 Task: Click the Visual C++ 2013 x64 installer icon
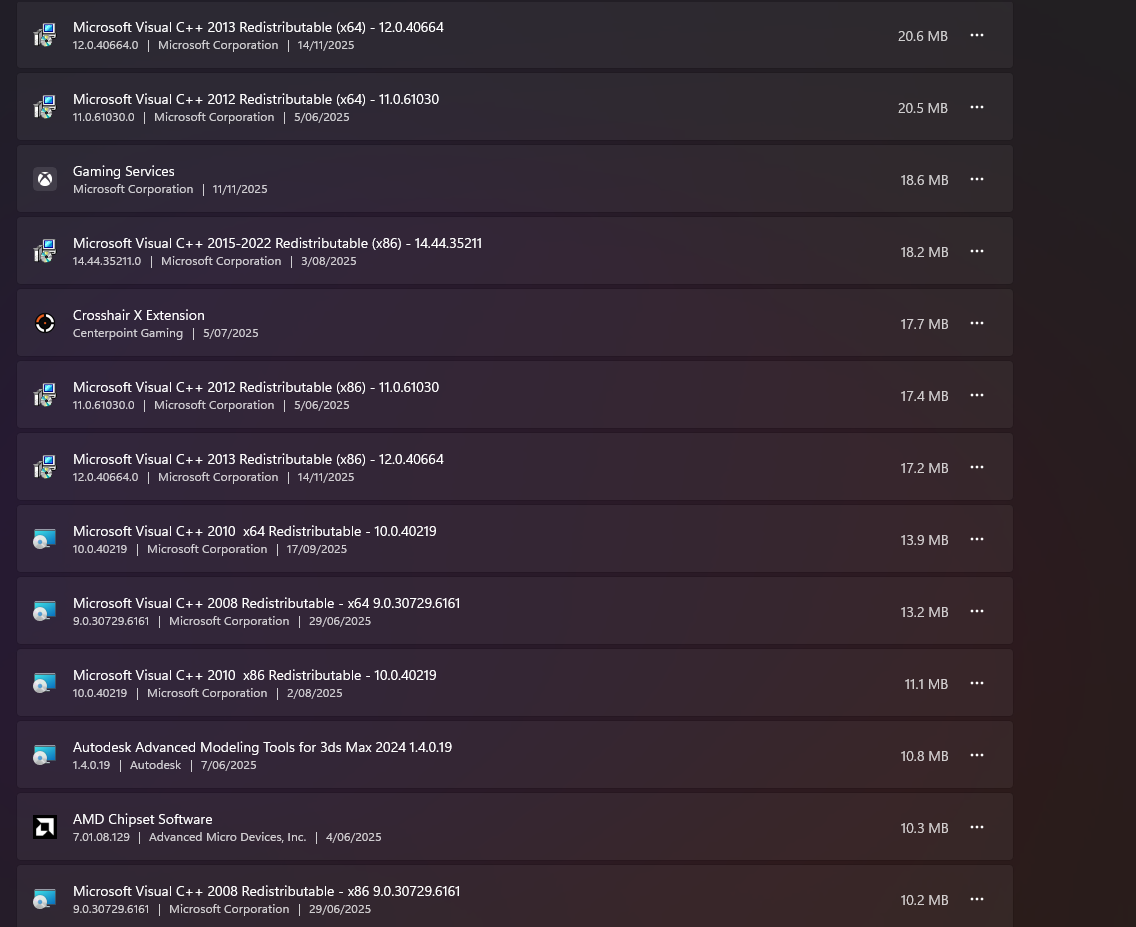[45, 36]
